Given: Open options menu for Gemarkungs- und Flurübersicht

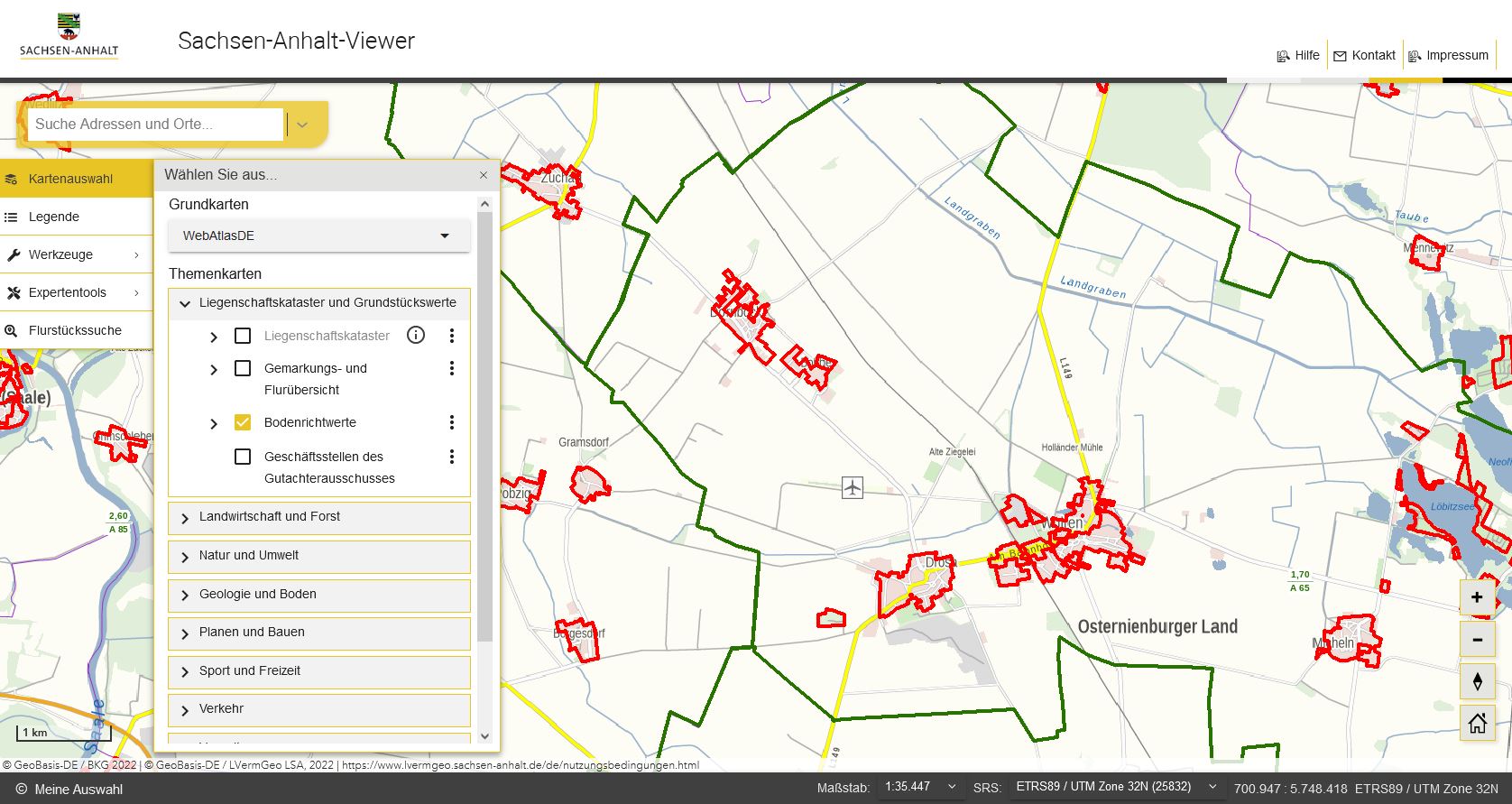Looking at the screenshot, I should pyautogui.click(x=452, y=368).
